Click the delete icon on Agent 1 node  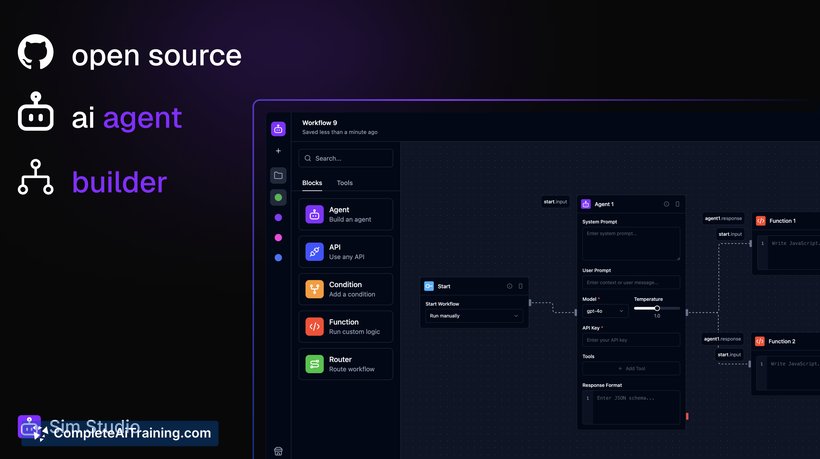tap(677, 204)
